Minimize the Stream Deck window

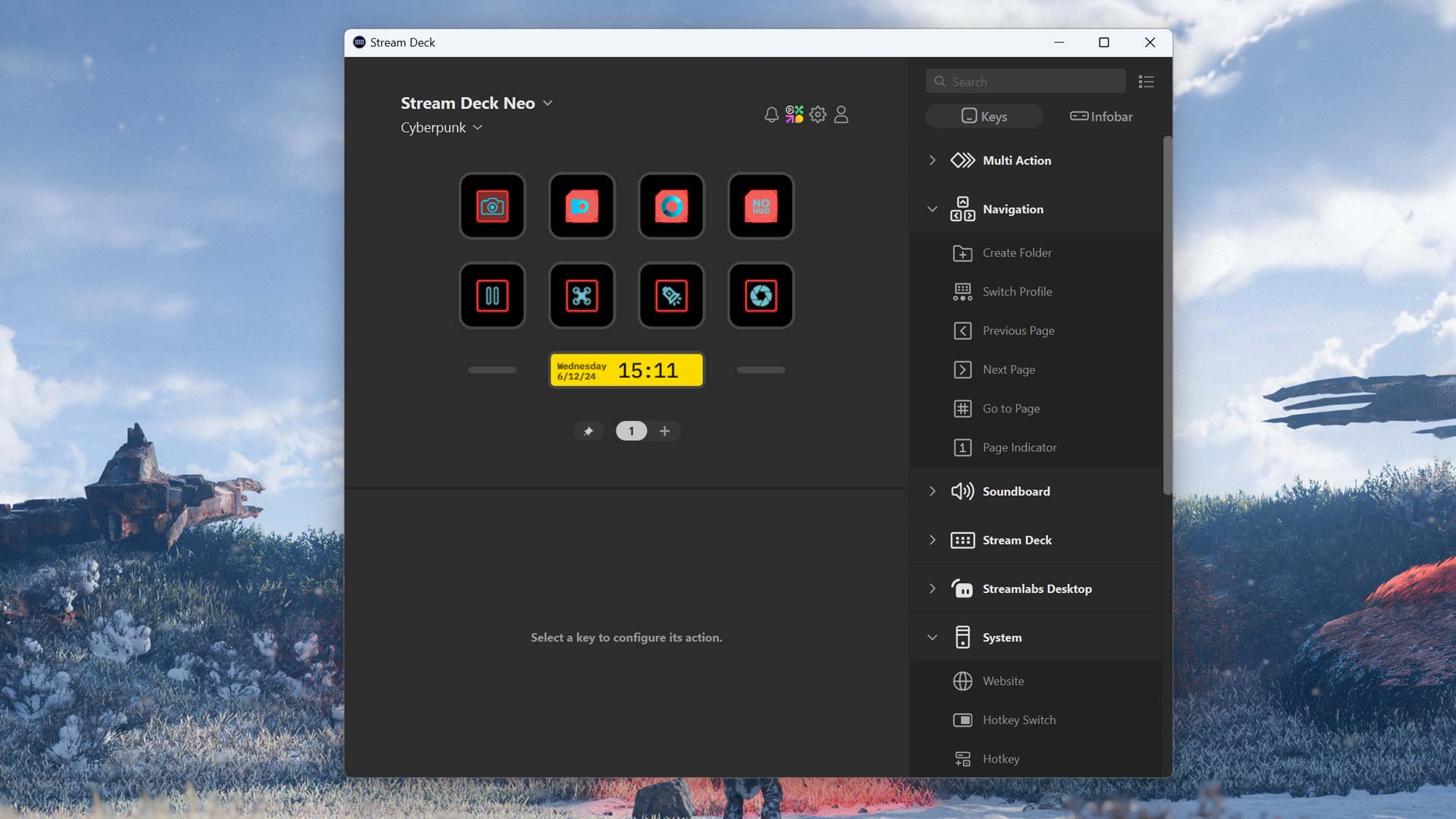[1059, 42]
